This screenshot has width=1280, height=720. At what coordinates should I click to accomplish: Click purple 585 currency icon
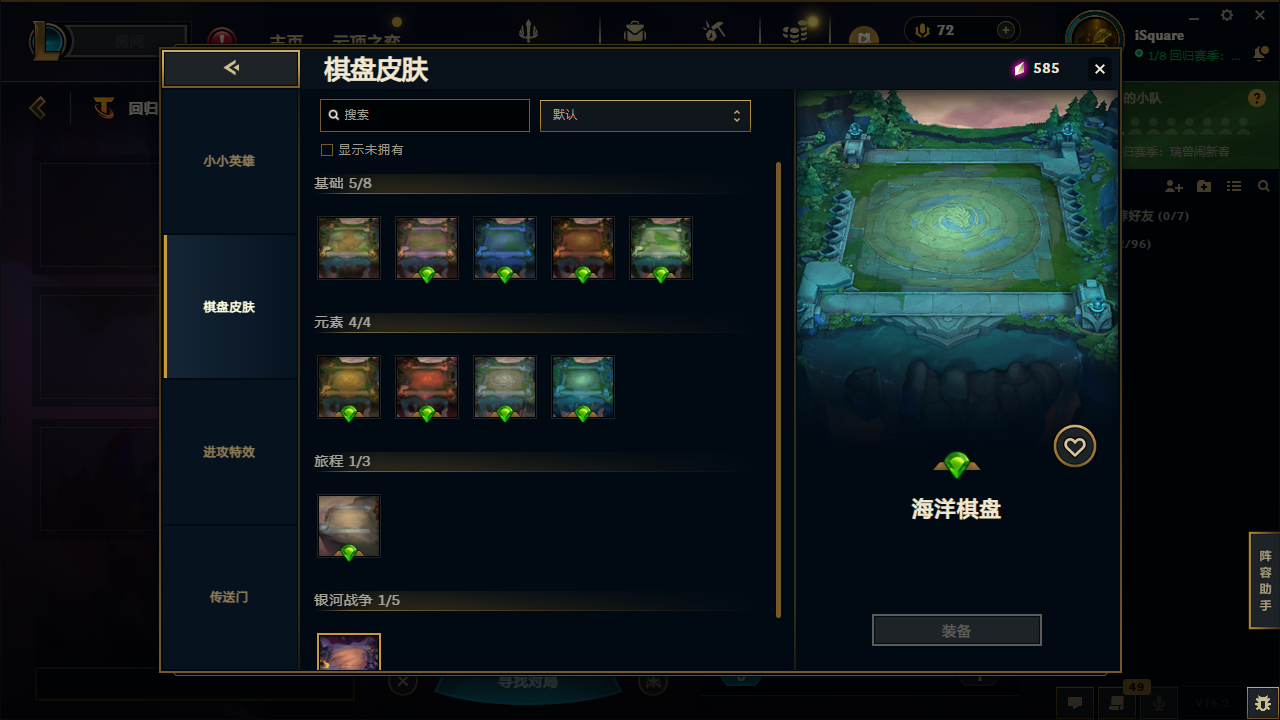[1019, 68]
